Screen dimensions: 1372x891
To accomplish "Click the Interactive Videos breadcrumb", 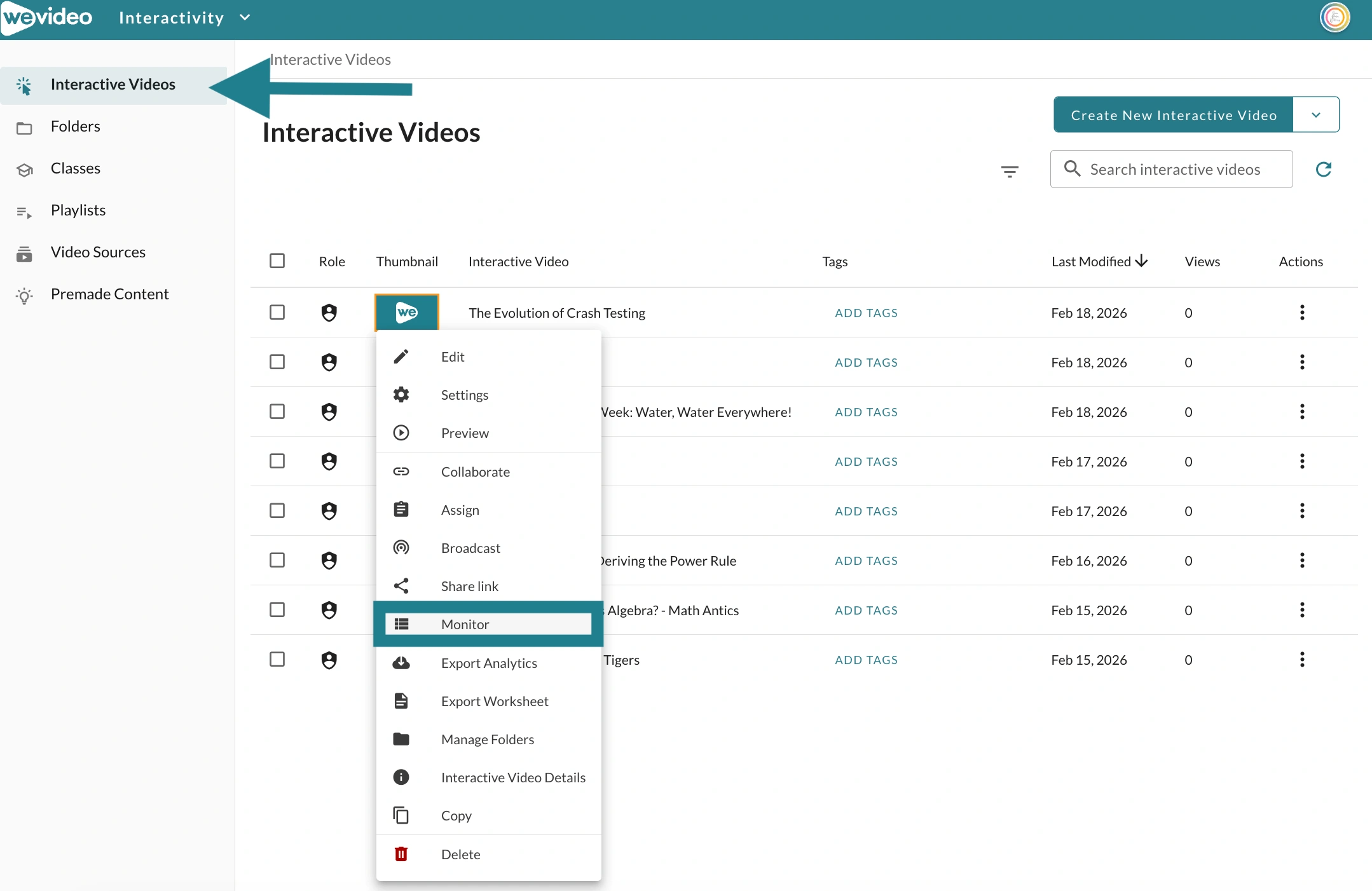I will pos(331,59).
